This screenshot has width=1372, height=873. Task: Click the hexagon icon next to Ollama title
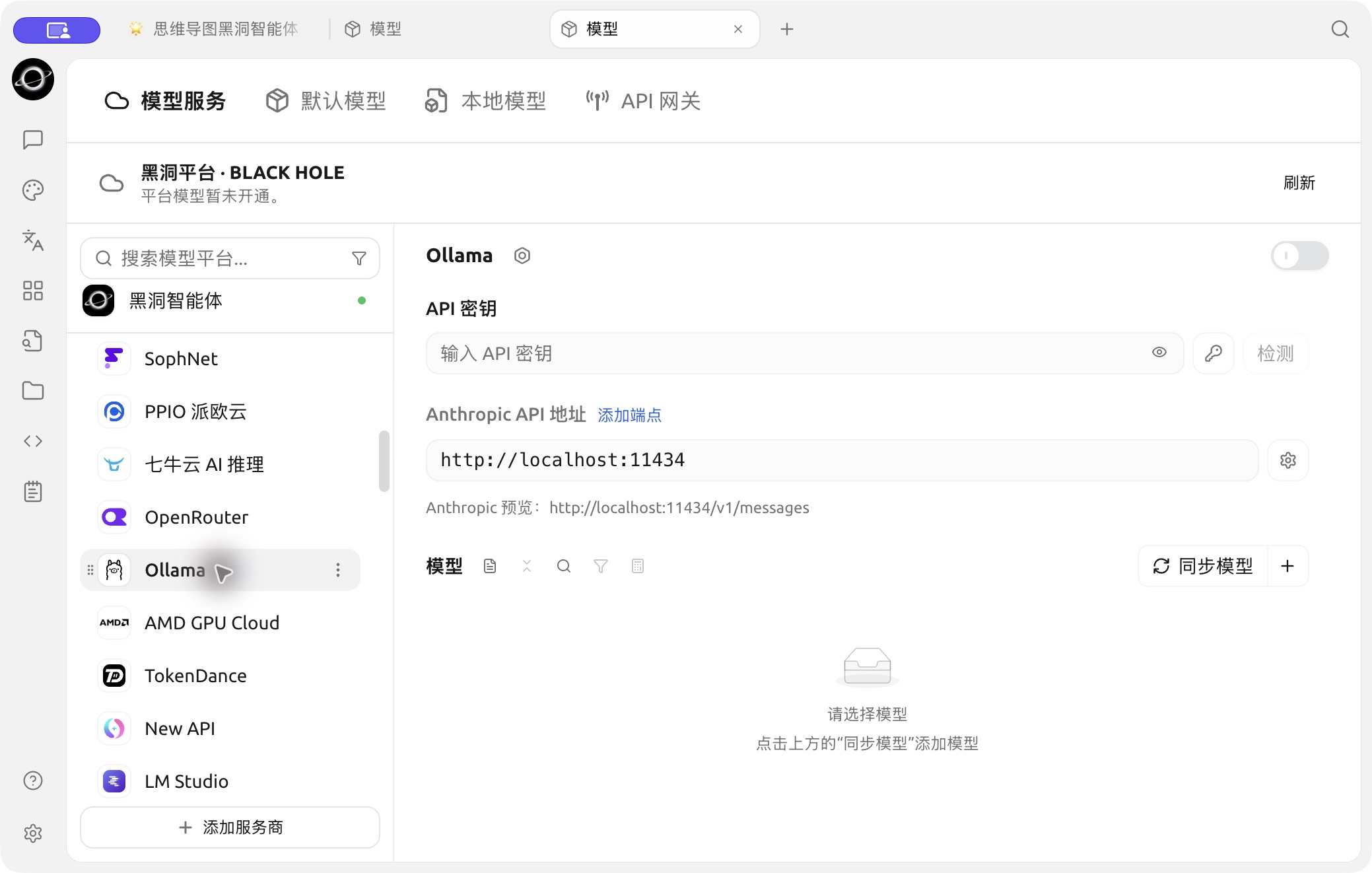[522, 256]
